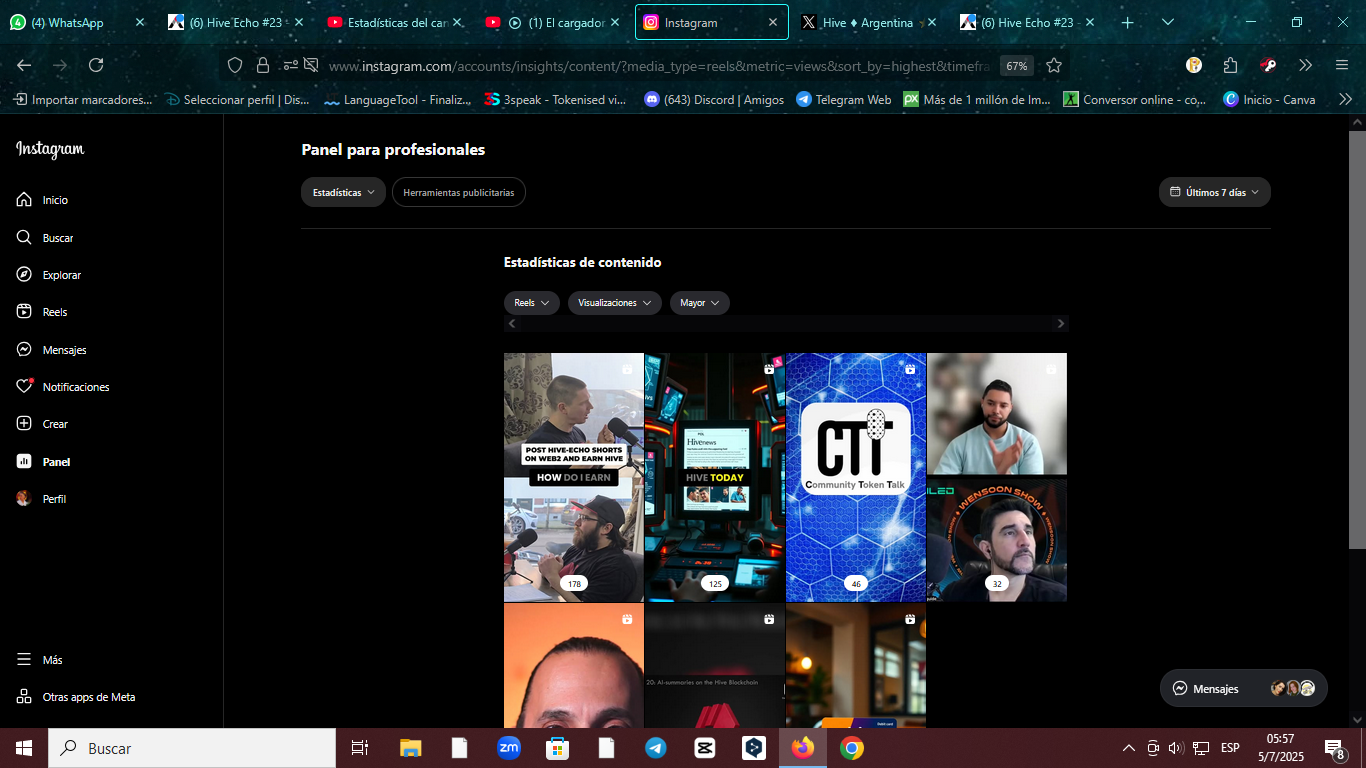Screen dimensions: 1366x768
Task: Click the Windows Start button
Action: pos(24,748)
